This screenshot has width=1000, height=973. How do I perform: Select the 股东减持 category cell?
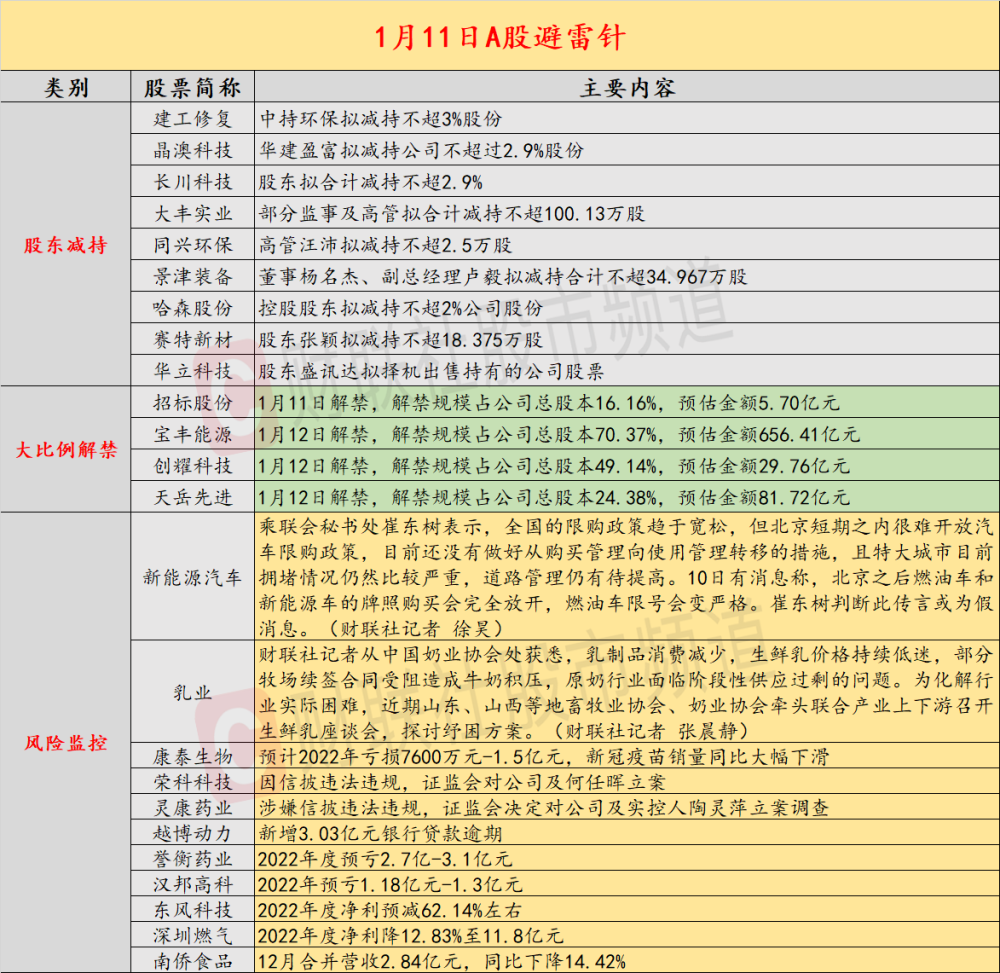point(66,244)
